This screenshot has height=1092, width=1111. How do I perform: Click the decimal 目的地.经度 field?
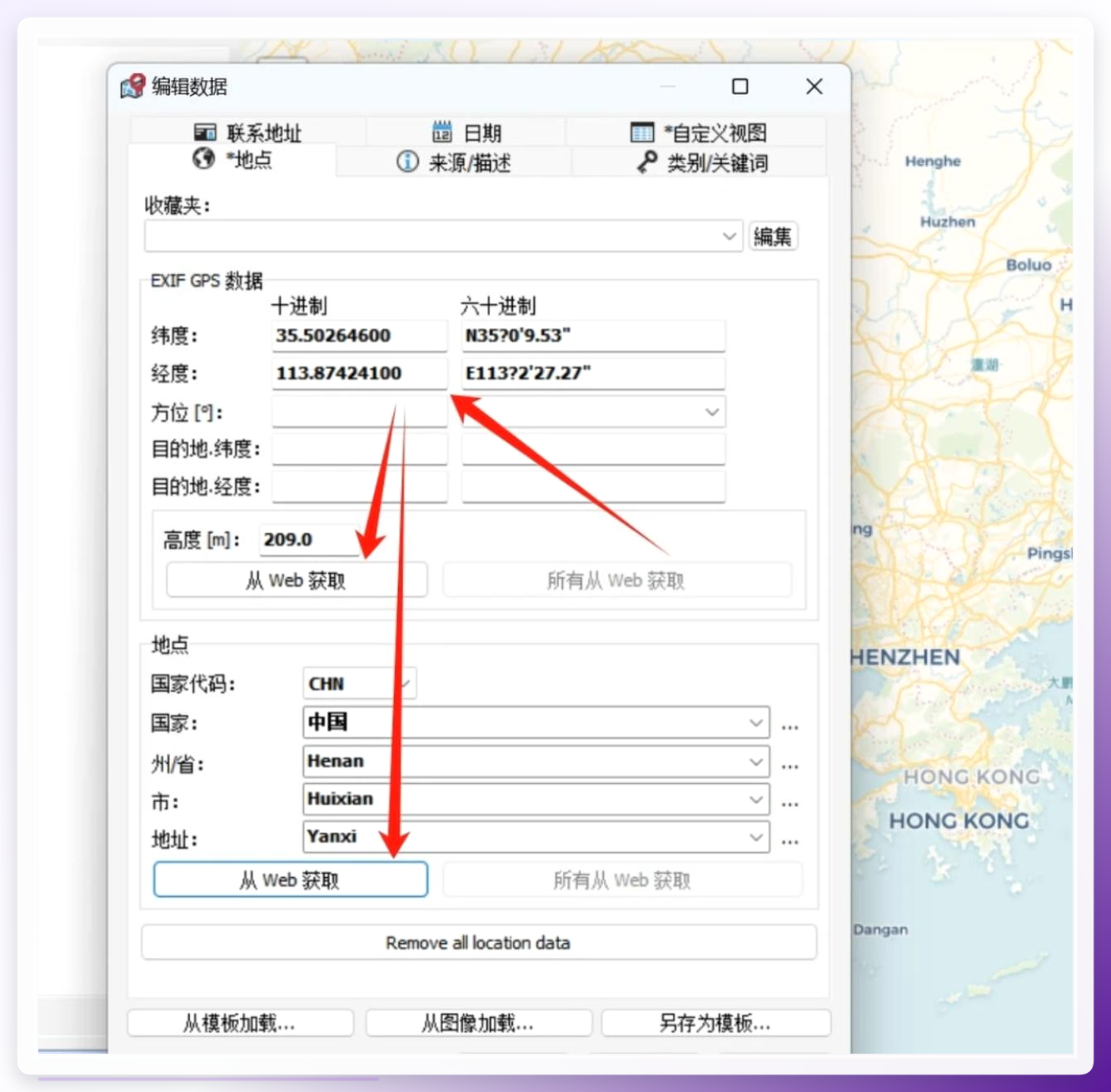(x=359, y=487)
